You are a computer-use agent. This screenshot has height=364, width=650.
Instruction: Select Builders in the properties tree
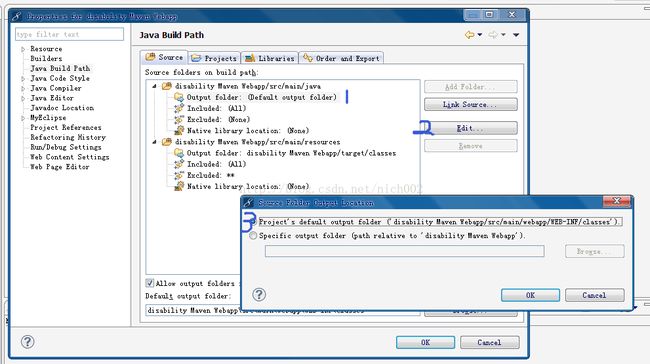tap(46, 58)
